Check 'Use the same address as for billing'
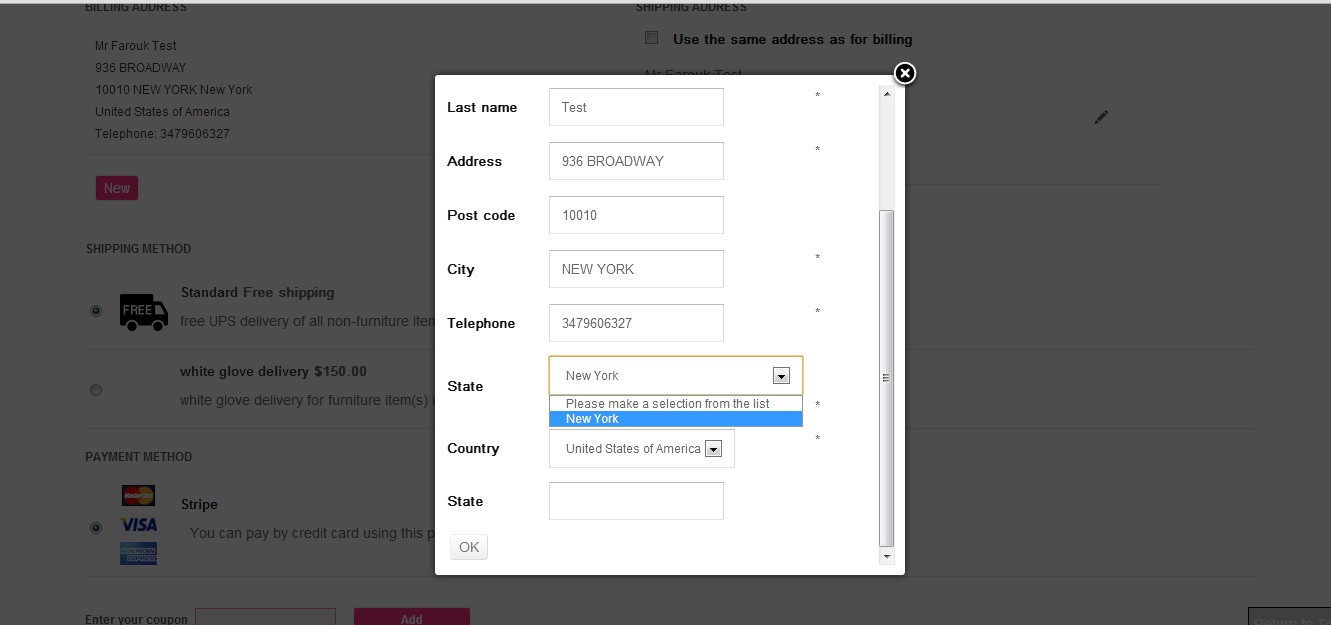This screenshot has width=1331, height=625. [652, 38]
